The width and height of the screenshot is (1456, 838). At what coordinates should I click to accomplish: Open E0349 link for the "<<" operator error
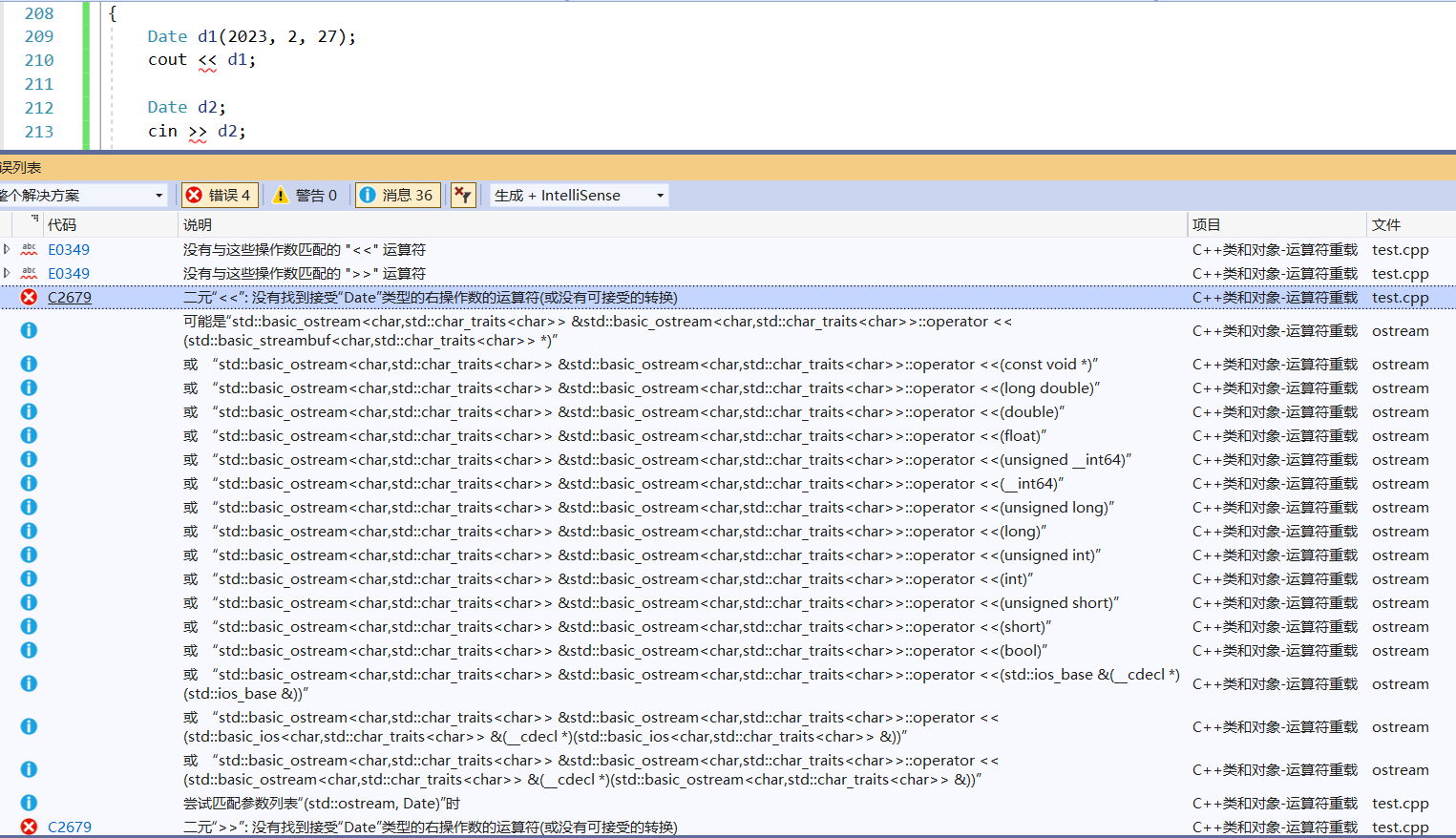click(x=69, y=250)
